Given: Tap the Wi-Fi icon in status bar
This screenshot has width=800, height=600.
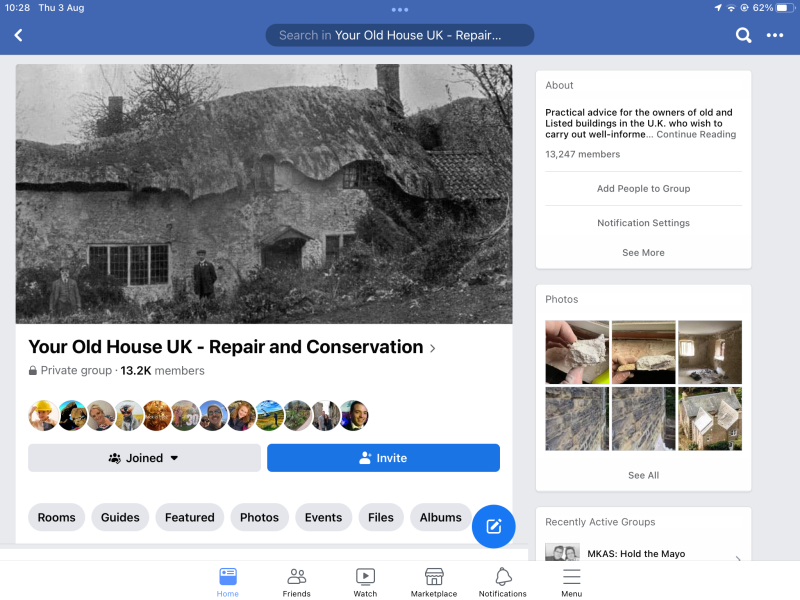Looking at the screenshot, I should click(x=731, y=8).
